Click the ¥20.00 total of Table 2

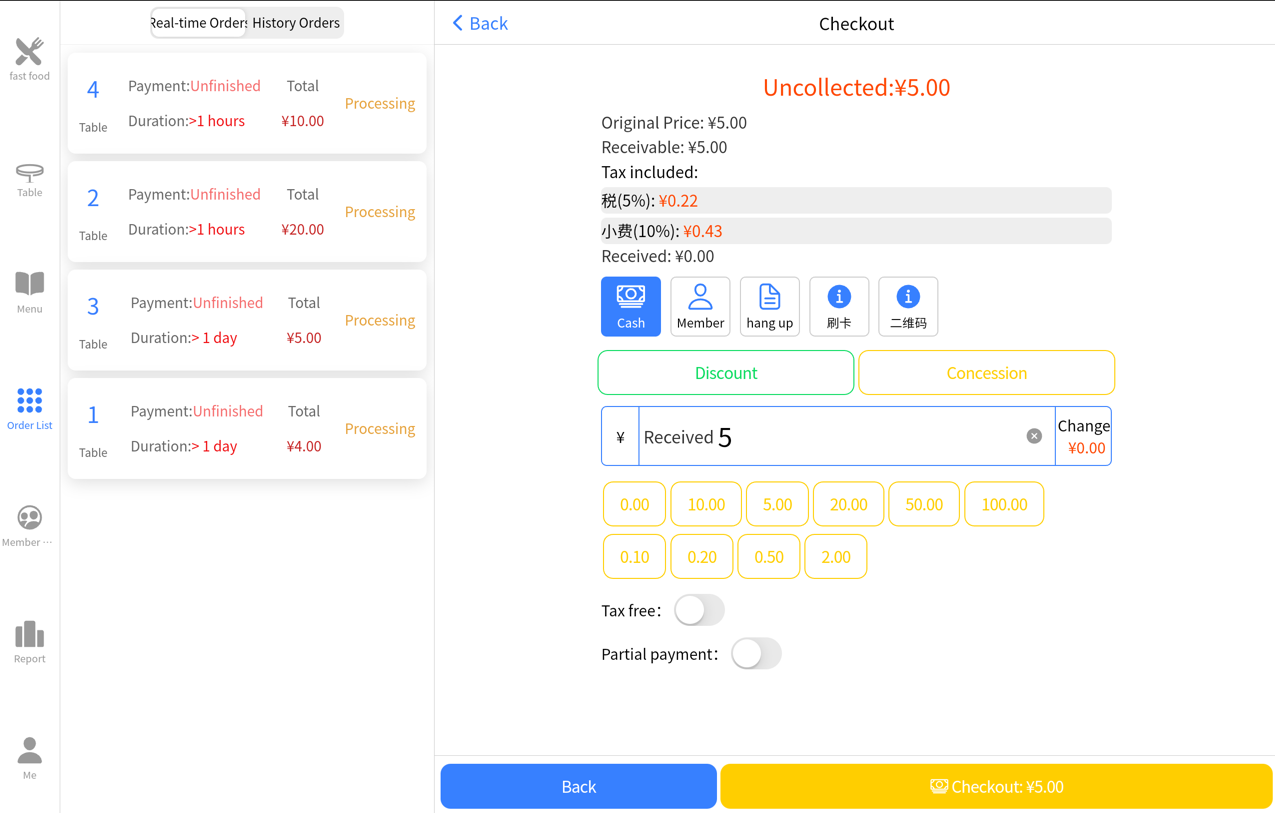point(302,229)
